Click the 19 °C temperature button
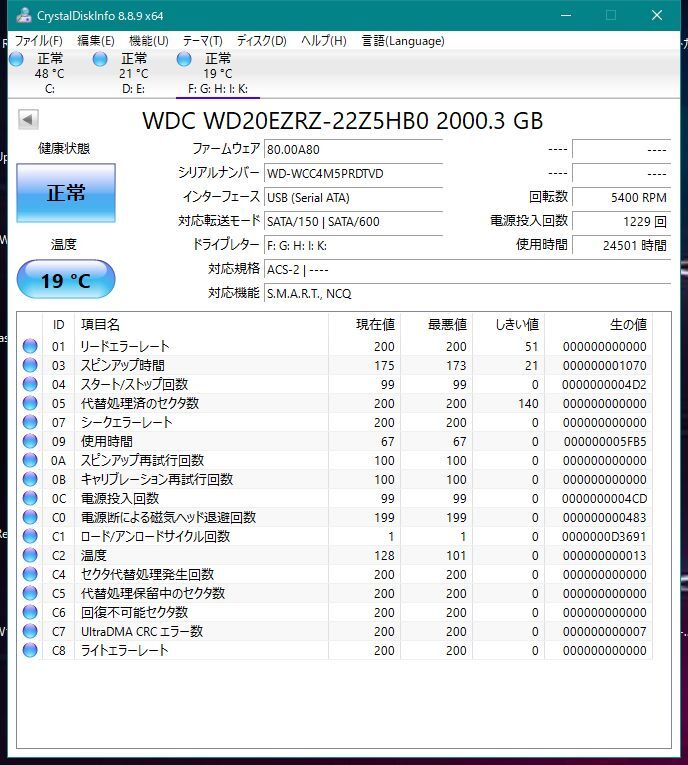 [66, 280]
